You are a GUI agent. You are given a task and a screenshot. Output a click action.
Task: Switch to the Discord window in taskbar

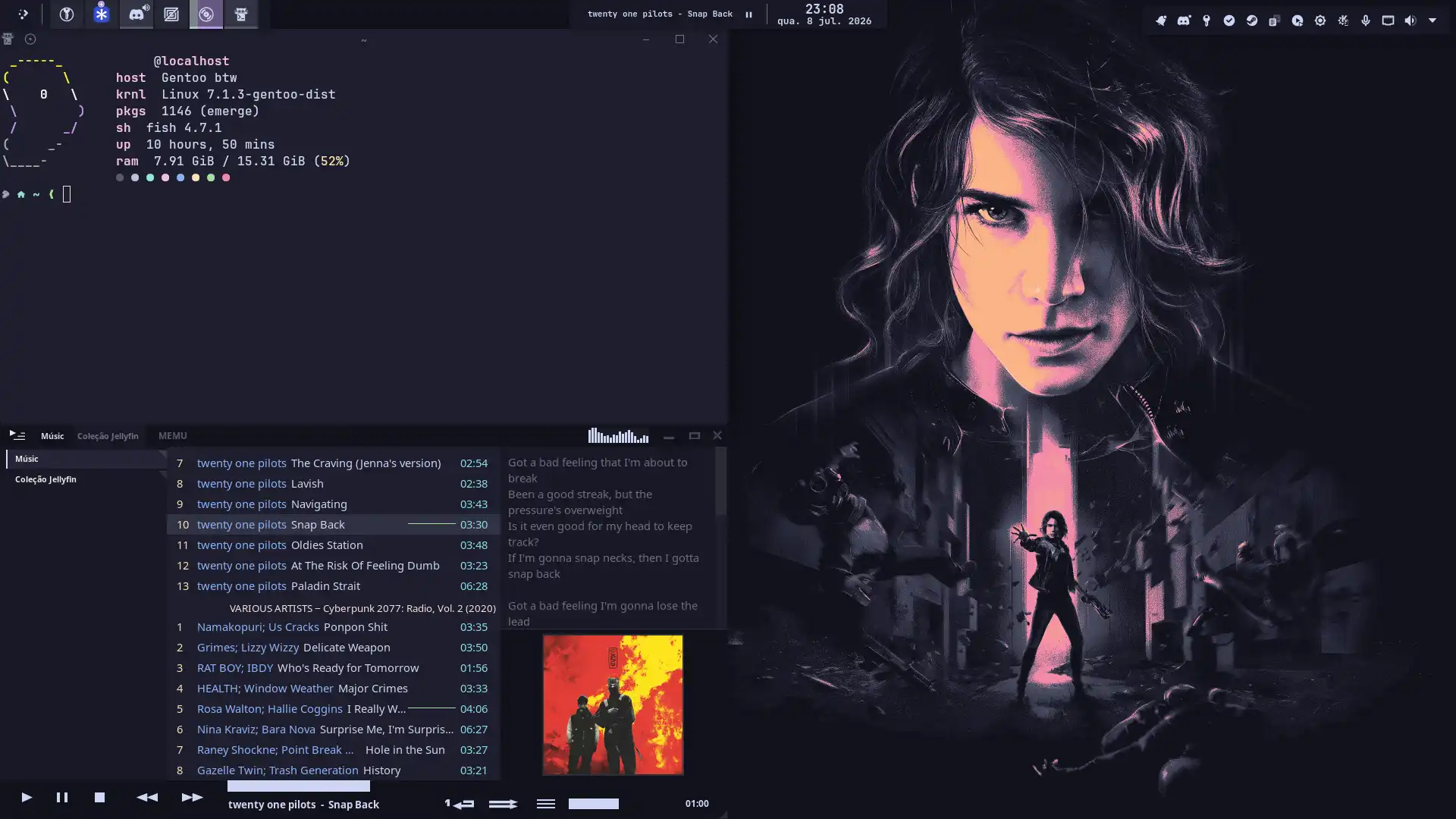(136, 14)
